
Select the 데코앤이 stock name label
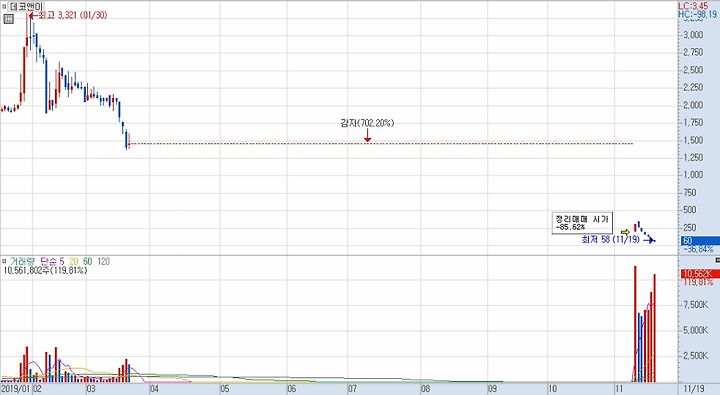point(26,7)
